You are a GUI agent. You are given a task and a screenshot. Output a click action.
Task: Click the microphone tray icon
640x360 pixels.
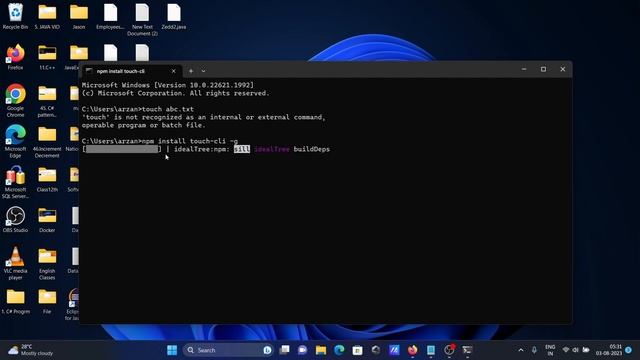coord(534,350)
